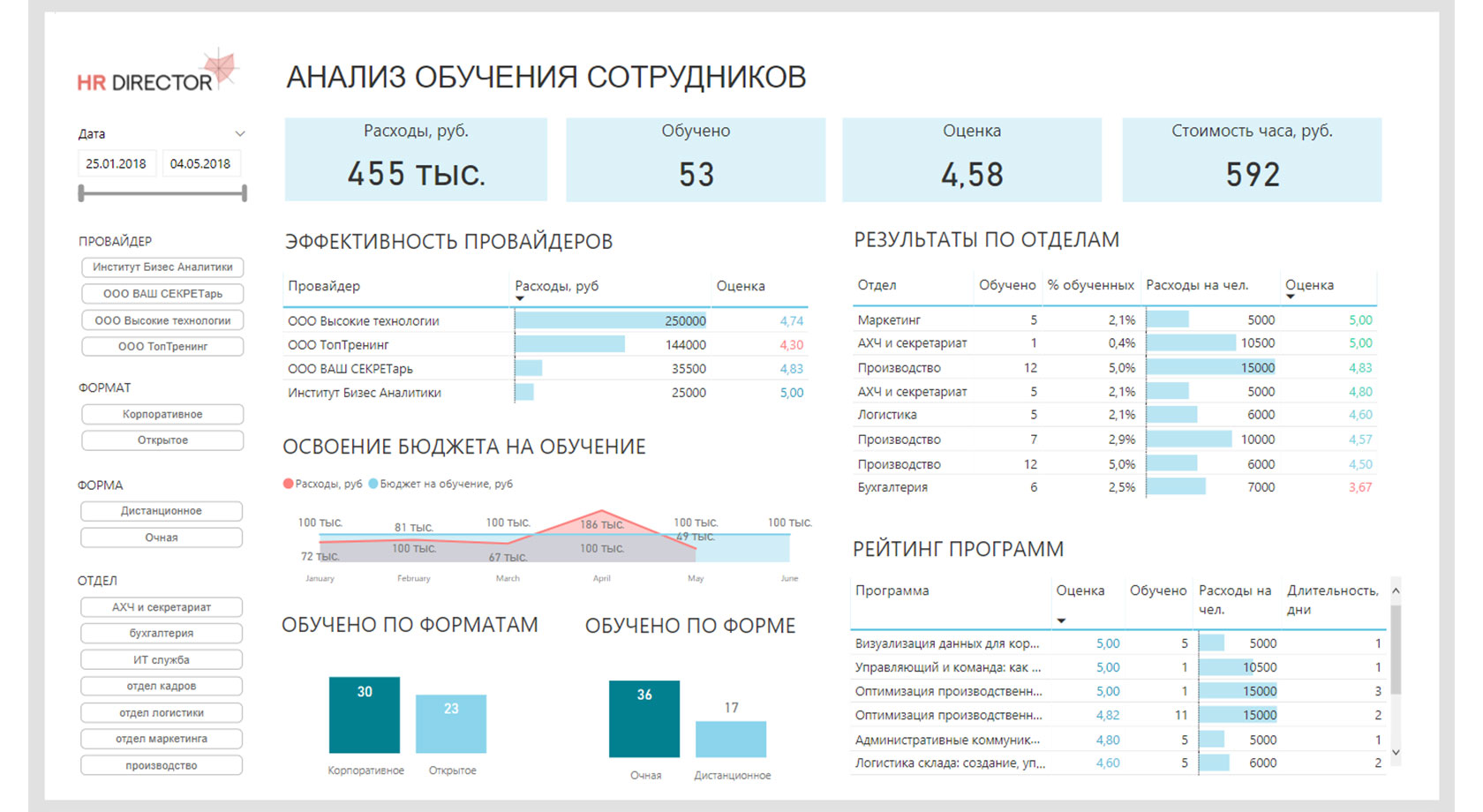The image size is (1483, 812).
Task: Filter by department производство
Action: click(162, 765)
